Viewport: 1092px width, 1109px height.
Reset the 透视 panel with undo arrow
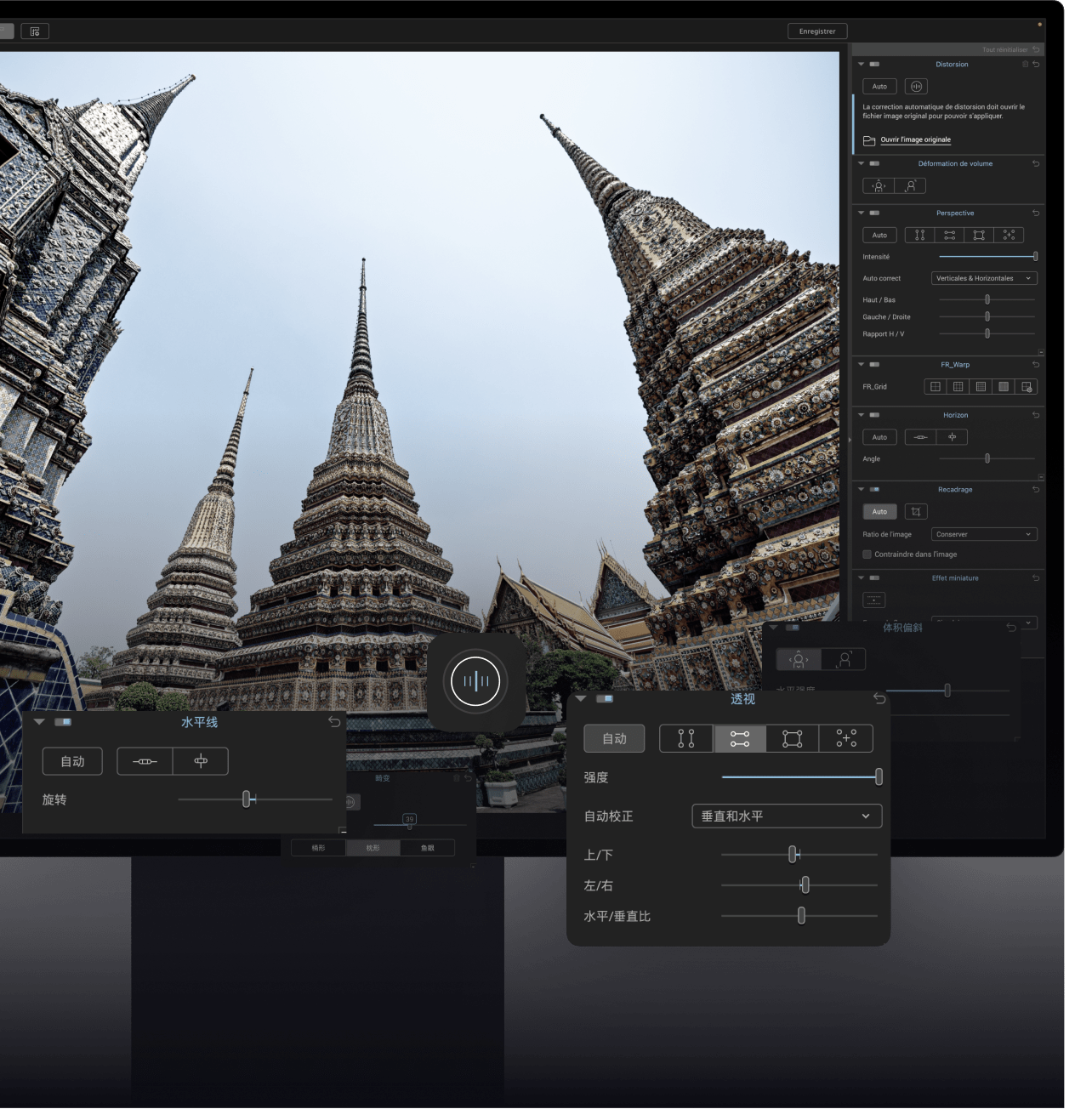click(x=879, y=698)
